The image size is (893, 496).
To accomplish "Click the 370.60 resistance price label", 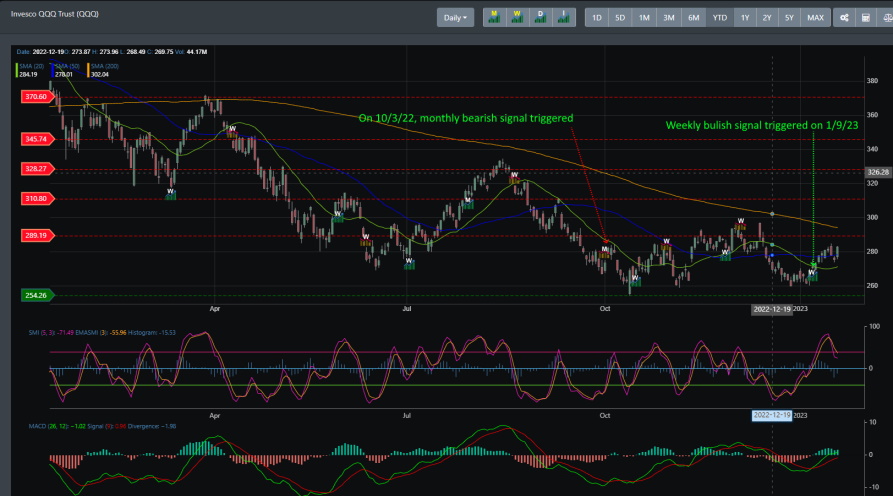I will [x=37, y=97].
